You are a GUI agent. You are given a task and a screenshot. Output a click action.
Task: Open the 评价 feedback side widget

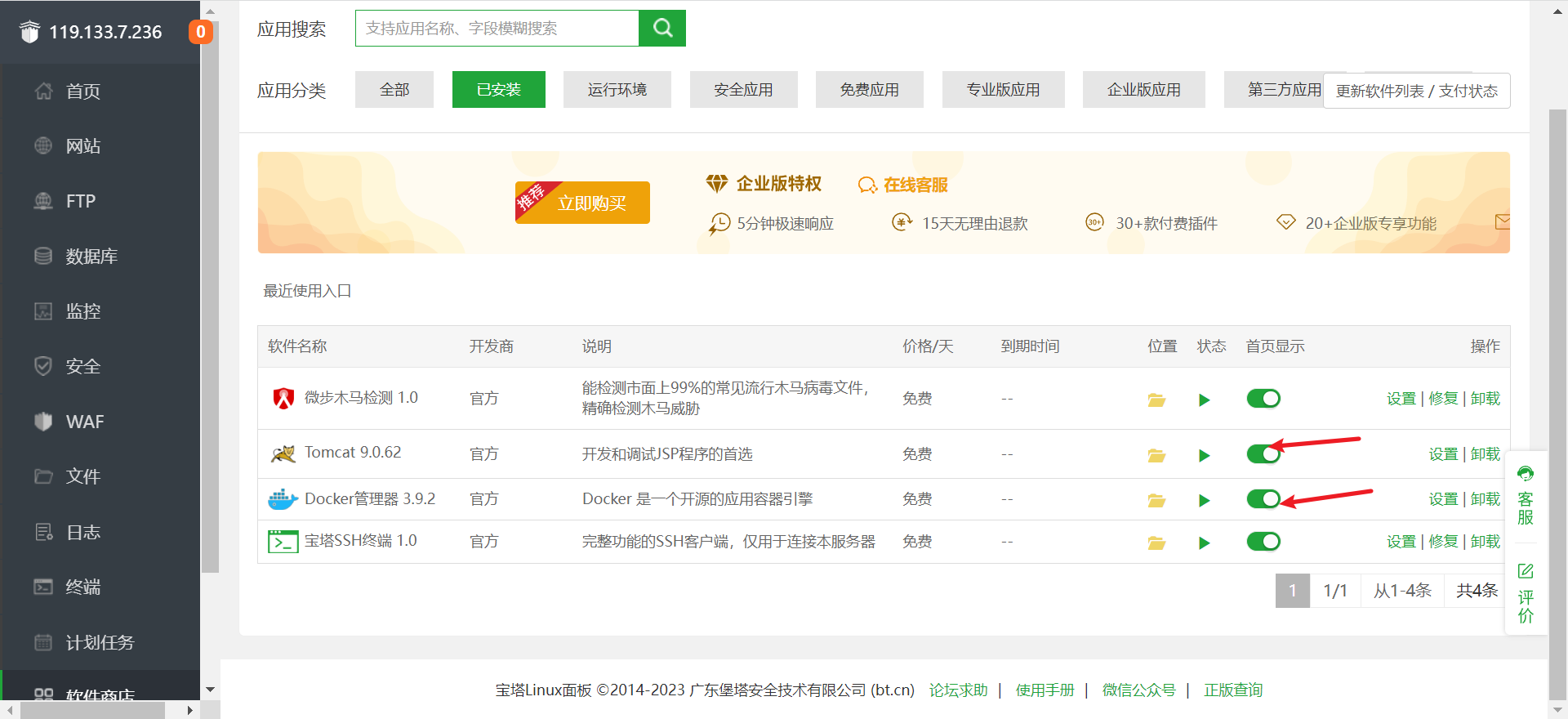pos(1526,594)
